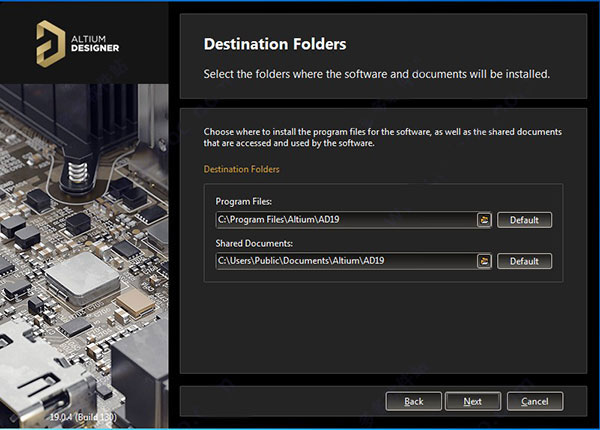Click the 'Destination Folders' page heading
This screenshot has width=600, height=430.
pyautogui.click(x=275, y=44)
